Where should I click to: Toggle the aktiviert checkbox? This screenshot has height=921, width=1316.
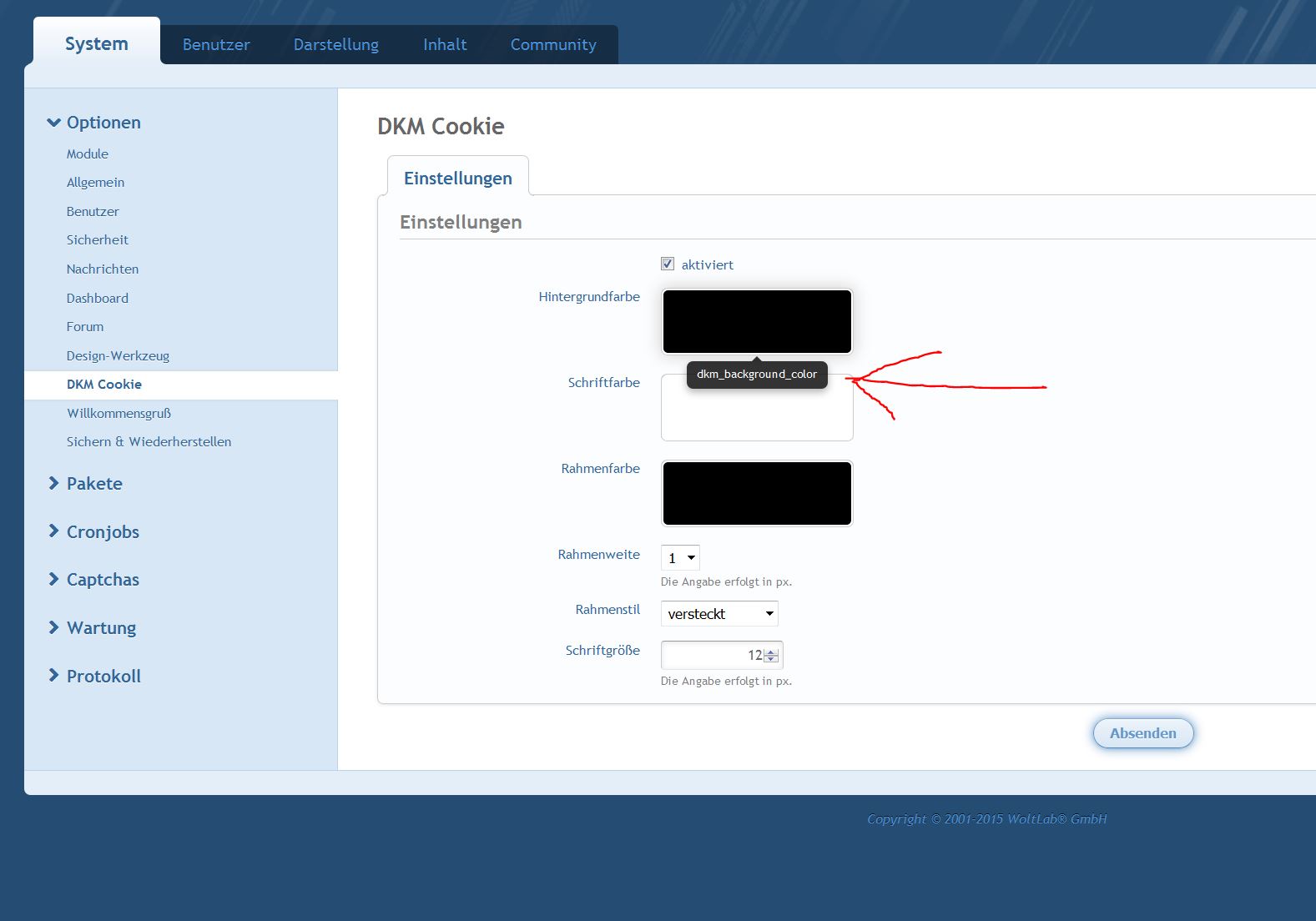(668, 264)
